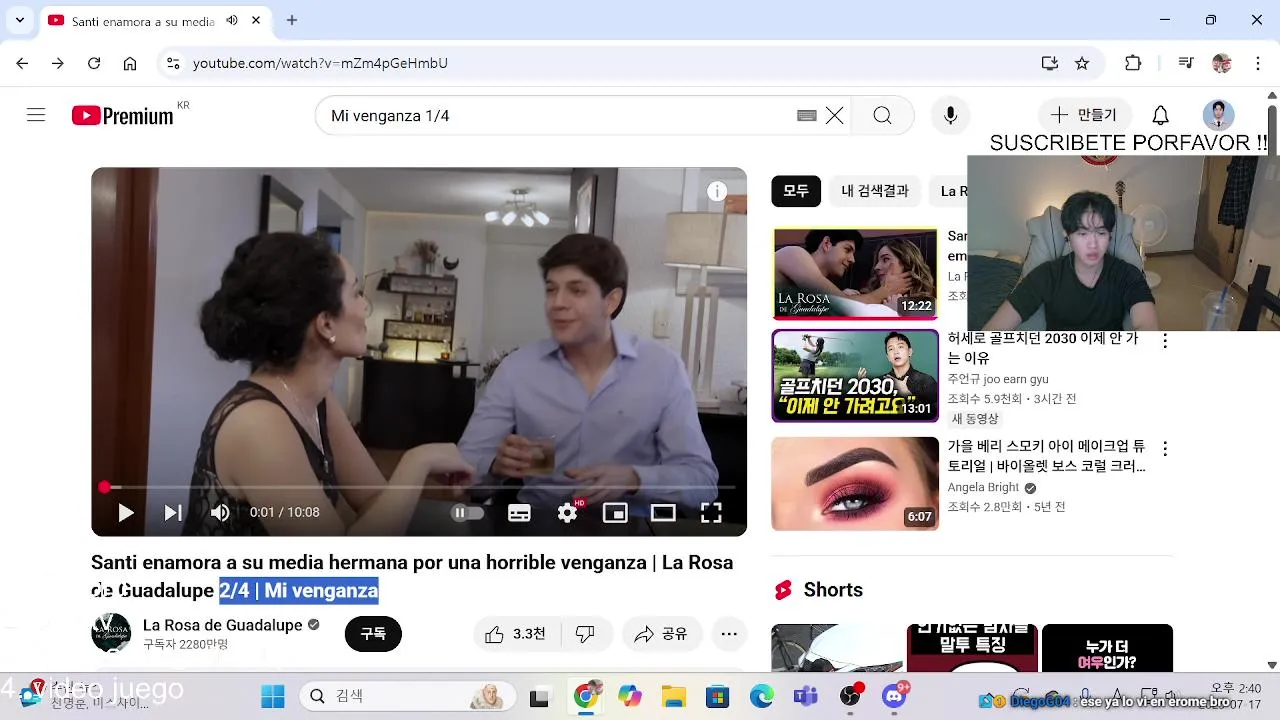This screenshot has width=1280, height=720.
Task: Open La Rosa de Guadalupe channel name
Action: pyautogui.click(x=222, y=625)
